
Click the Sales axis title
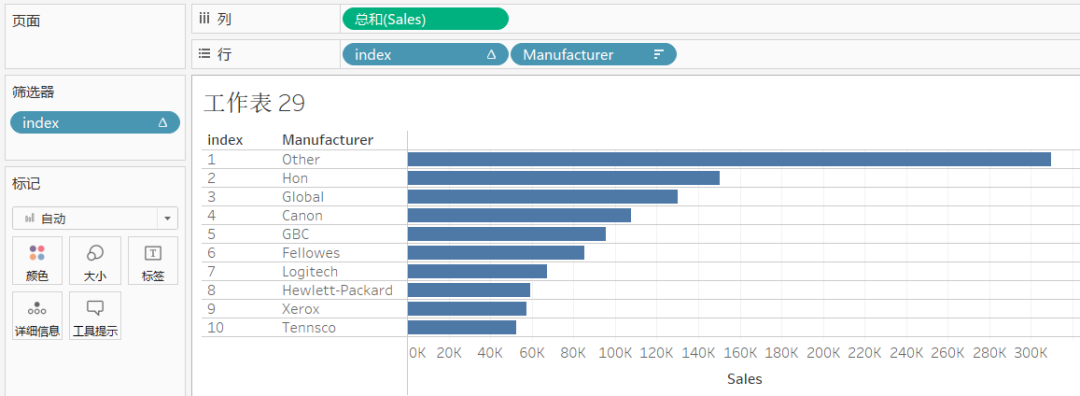745,379
